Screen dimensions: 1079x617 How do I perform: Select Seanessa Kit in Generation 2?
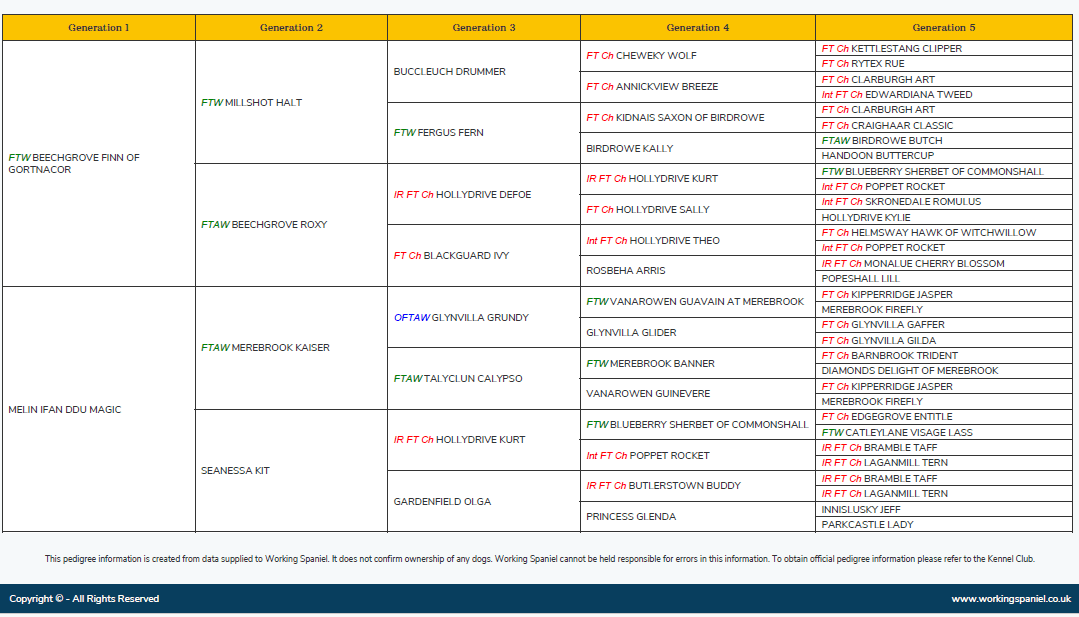click(x=235, y=470)
